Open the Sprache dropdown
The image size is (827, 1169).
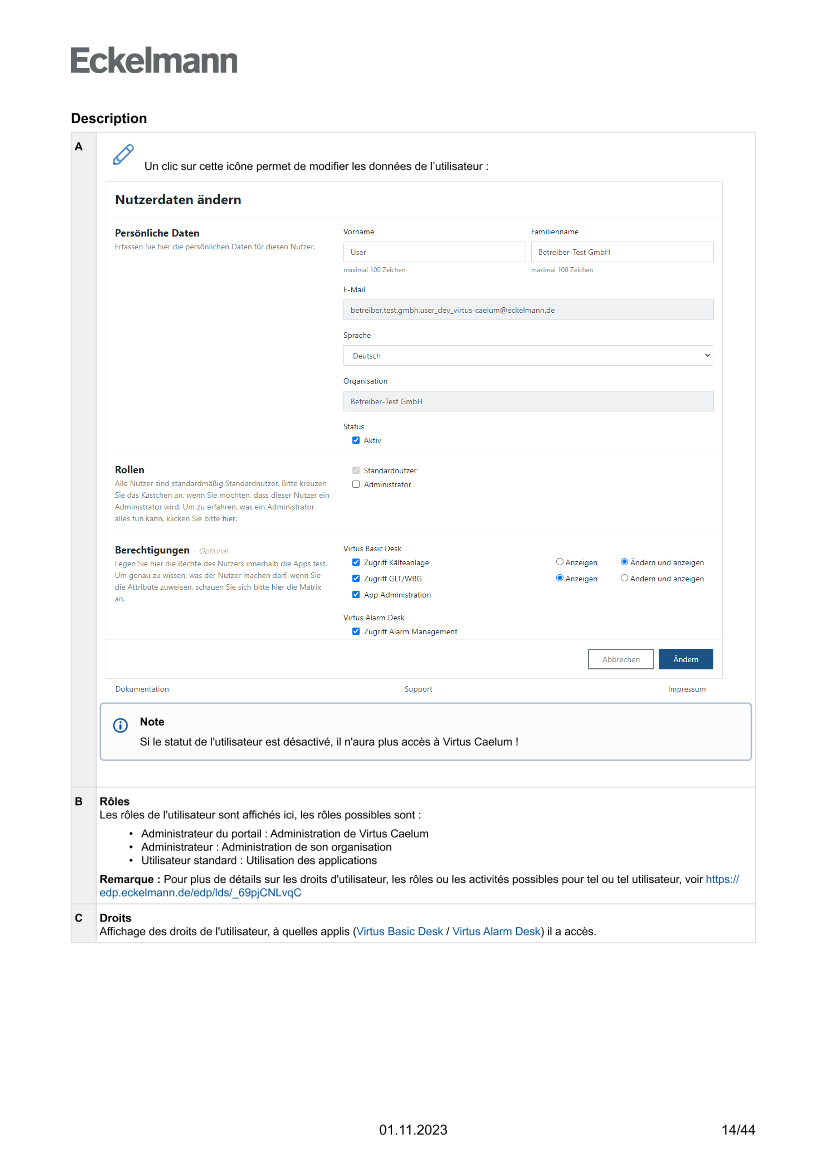tap(527, 356)
